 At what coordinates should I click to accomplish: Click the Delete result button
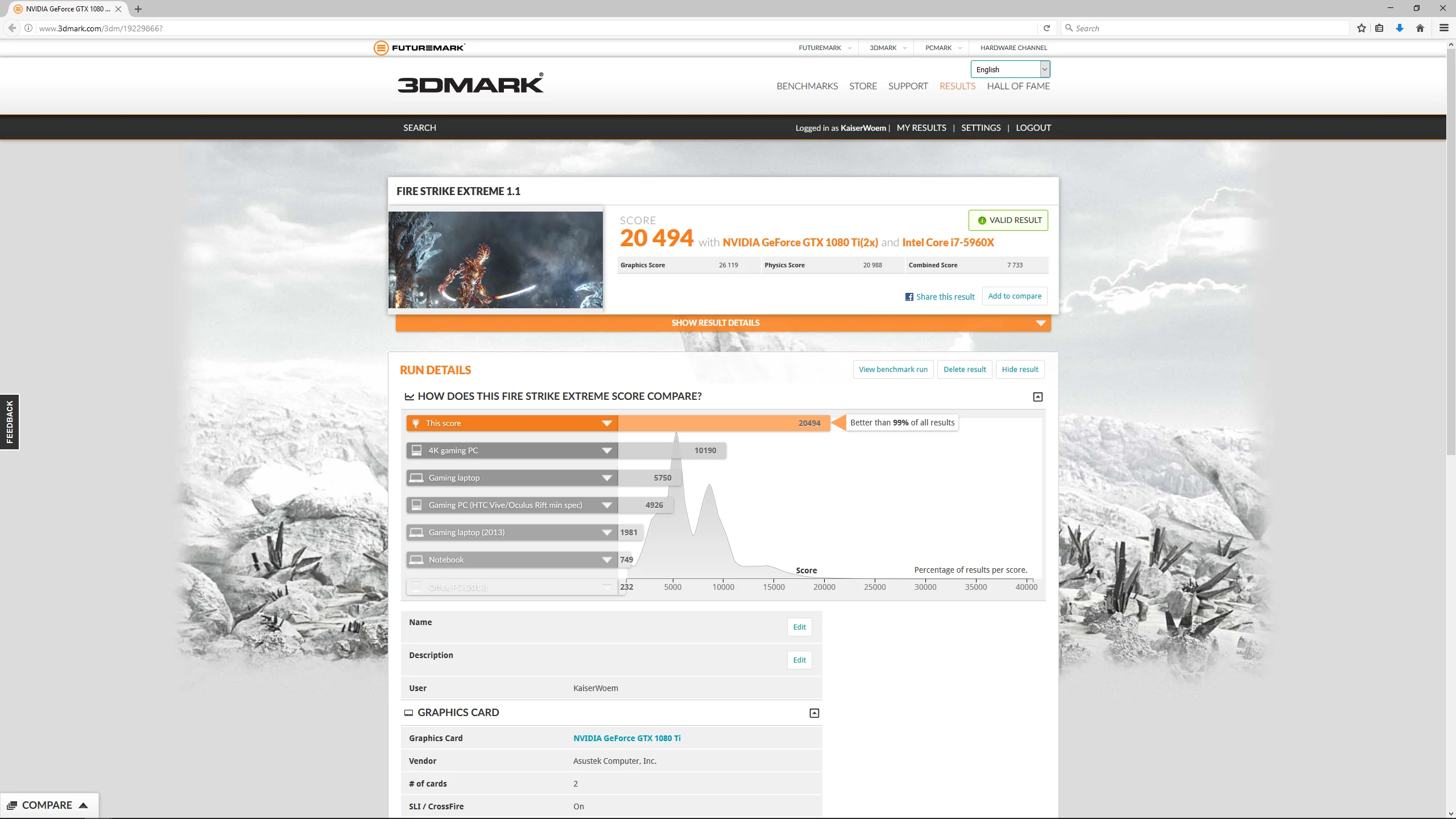965,370
